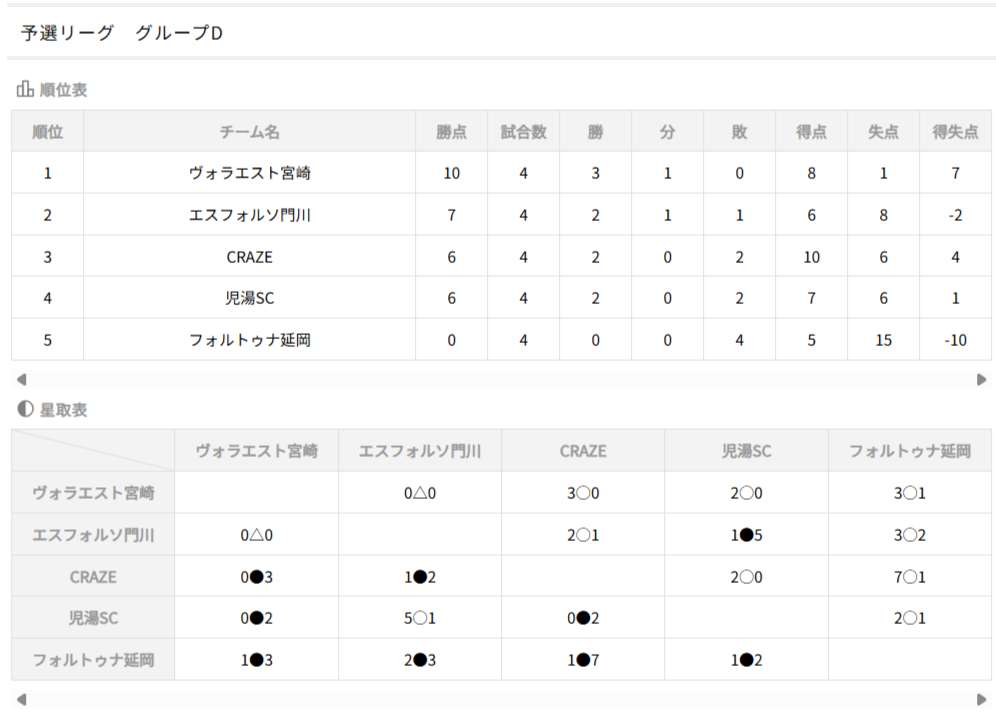Click the 児湯SC column header in 星取表

tap(746, 451)
